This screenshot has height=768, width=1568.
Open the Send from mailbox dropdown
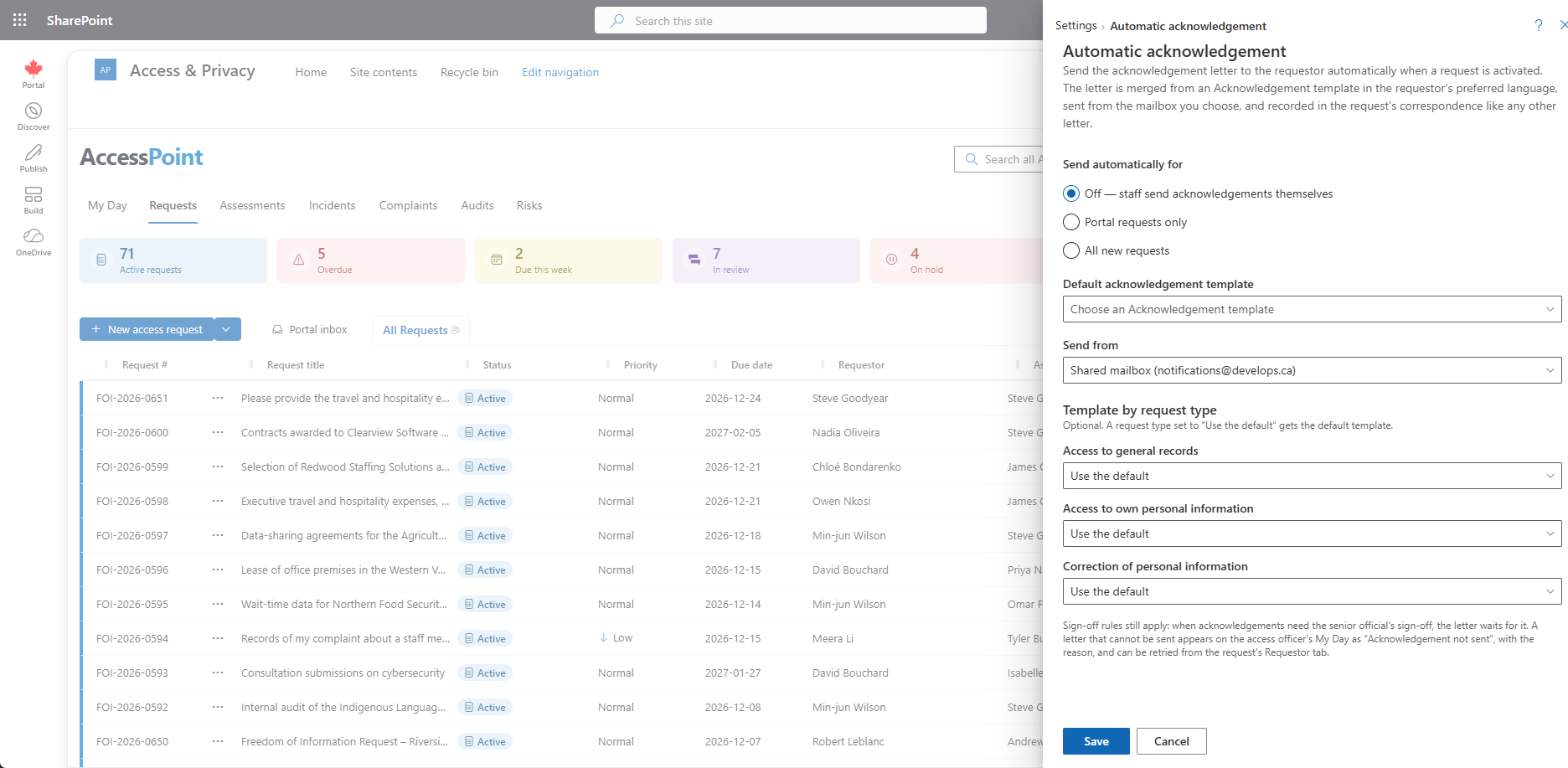point(1312,370)
